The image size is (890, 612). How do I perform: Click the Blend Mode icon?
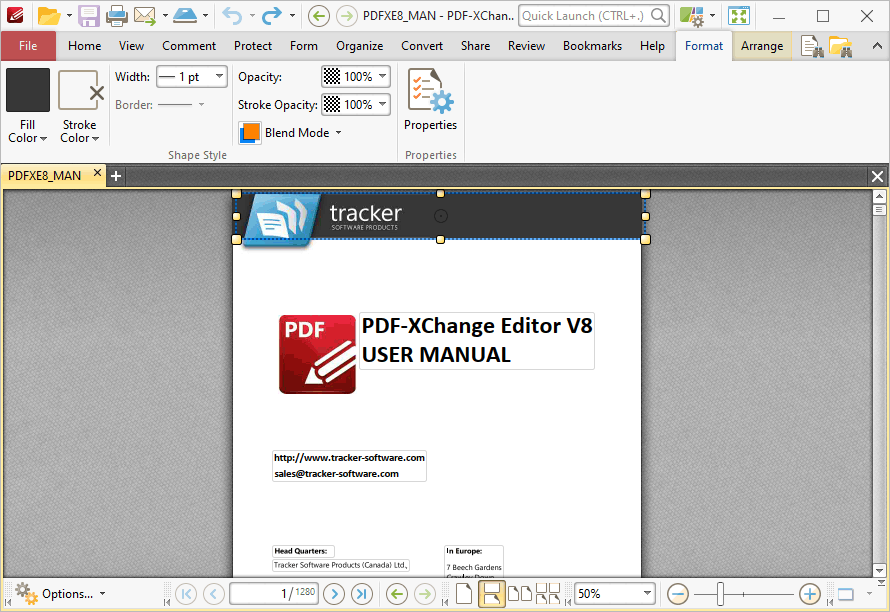coord(250,133)
